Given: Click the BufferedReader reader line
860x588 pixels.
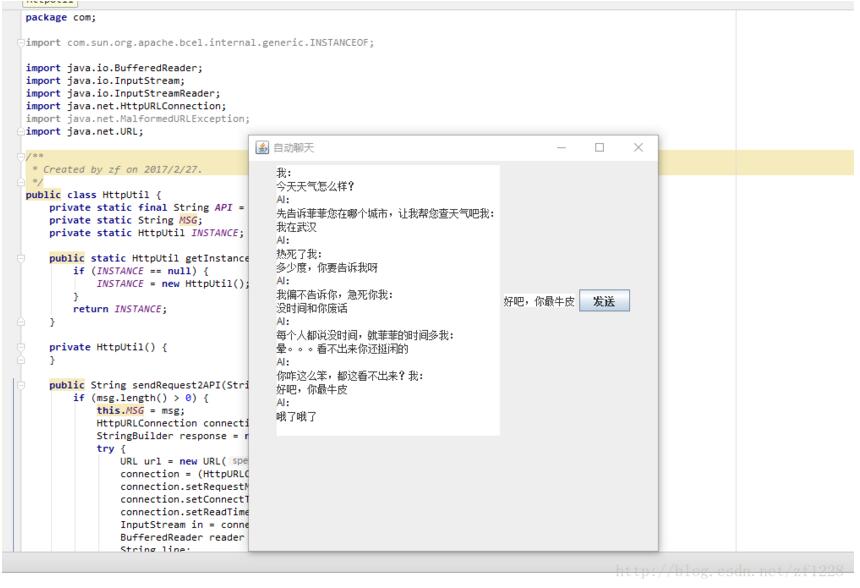Looking at the screenshot, I should click(182, 537).
